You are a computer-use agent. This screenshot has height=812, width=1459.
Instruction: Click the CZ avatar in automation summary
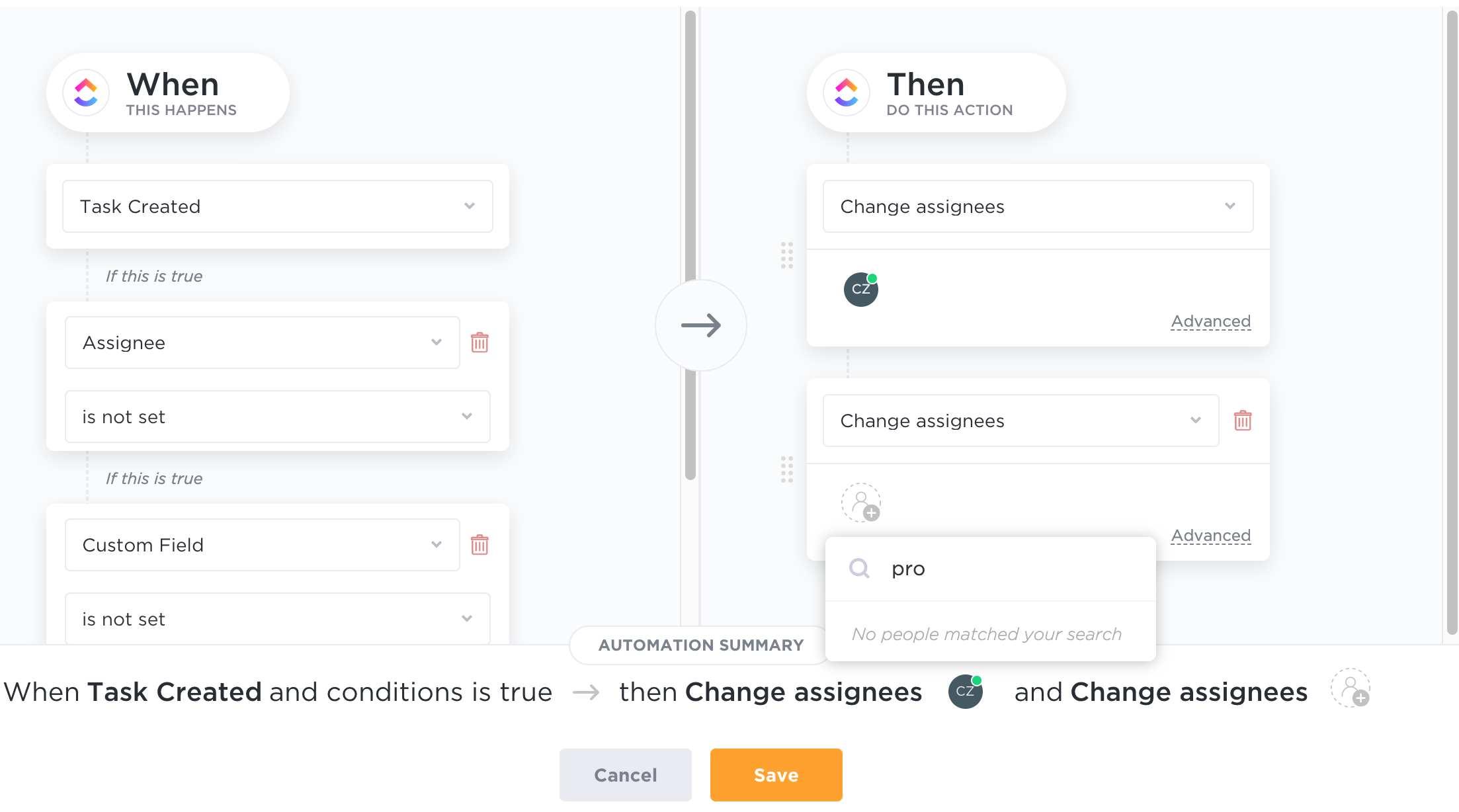[965, 692]
